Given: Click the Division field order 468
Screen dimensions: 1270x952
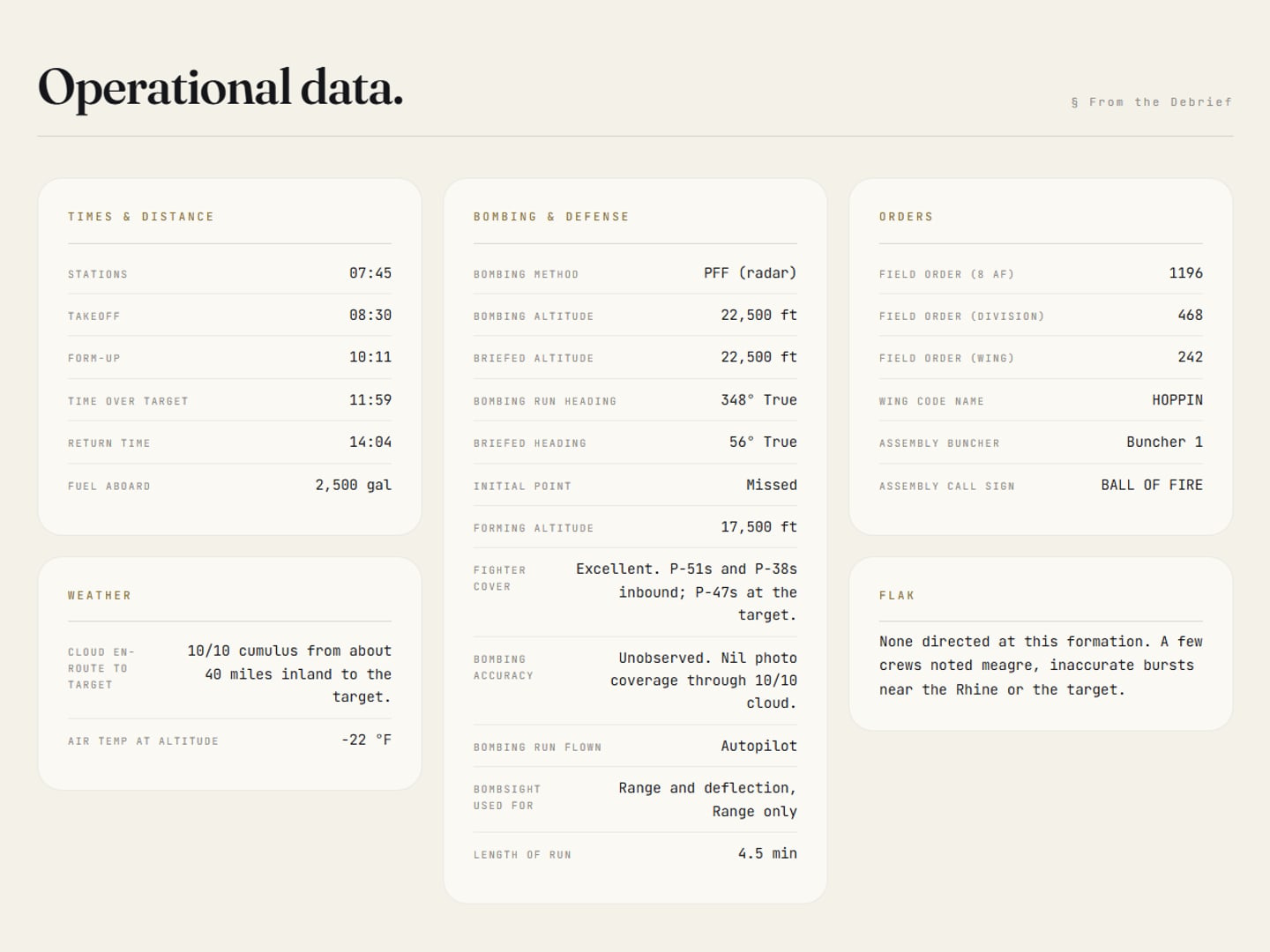Looking at the screenshot, I should pos(1191,316).
